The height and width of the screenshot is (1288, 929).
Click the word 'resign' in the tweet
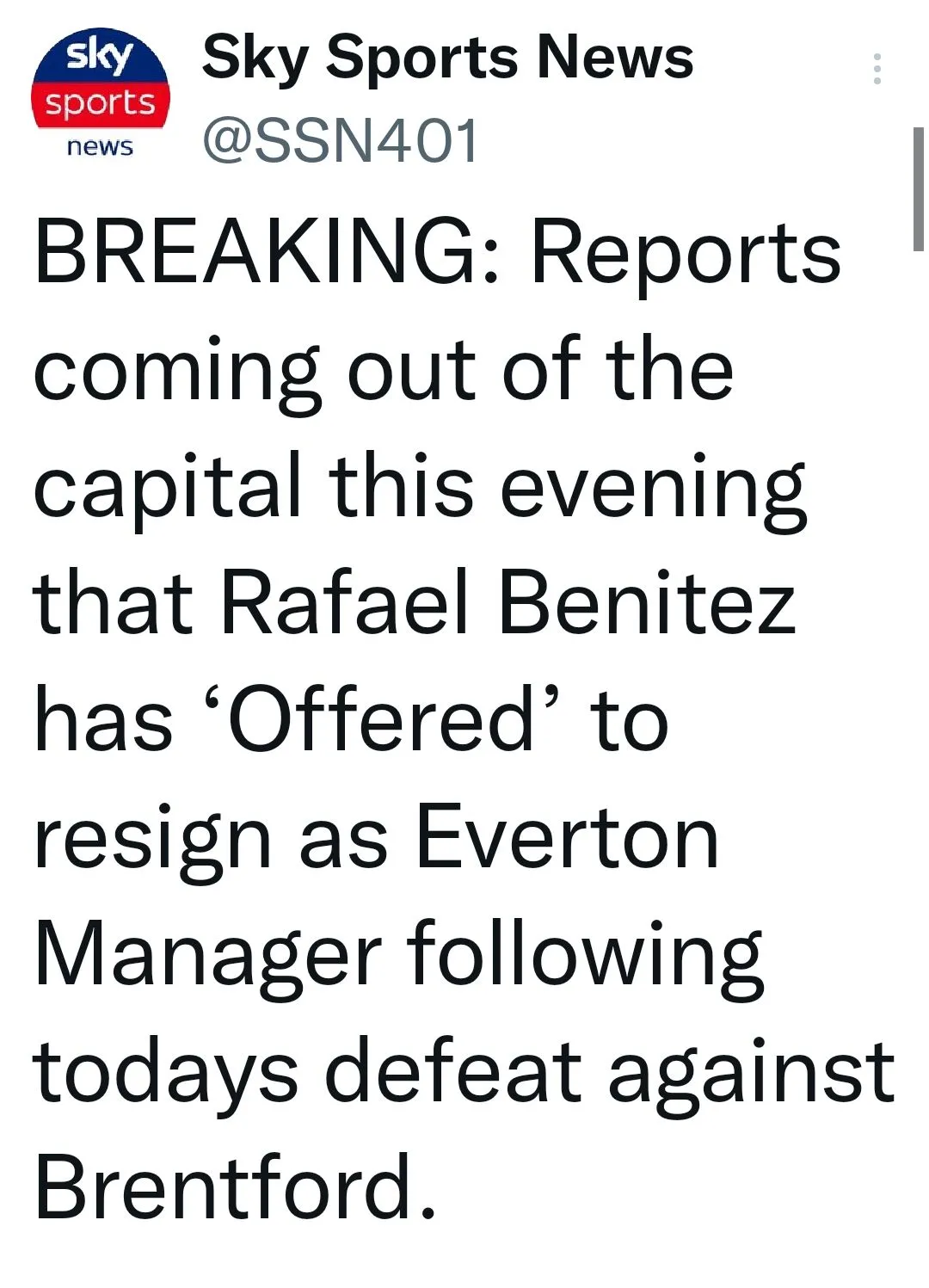coord(152,839)
